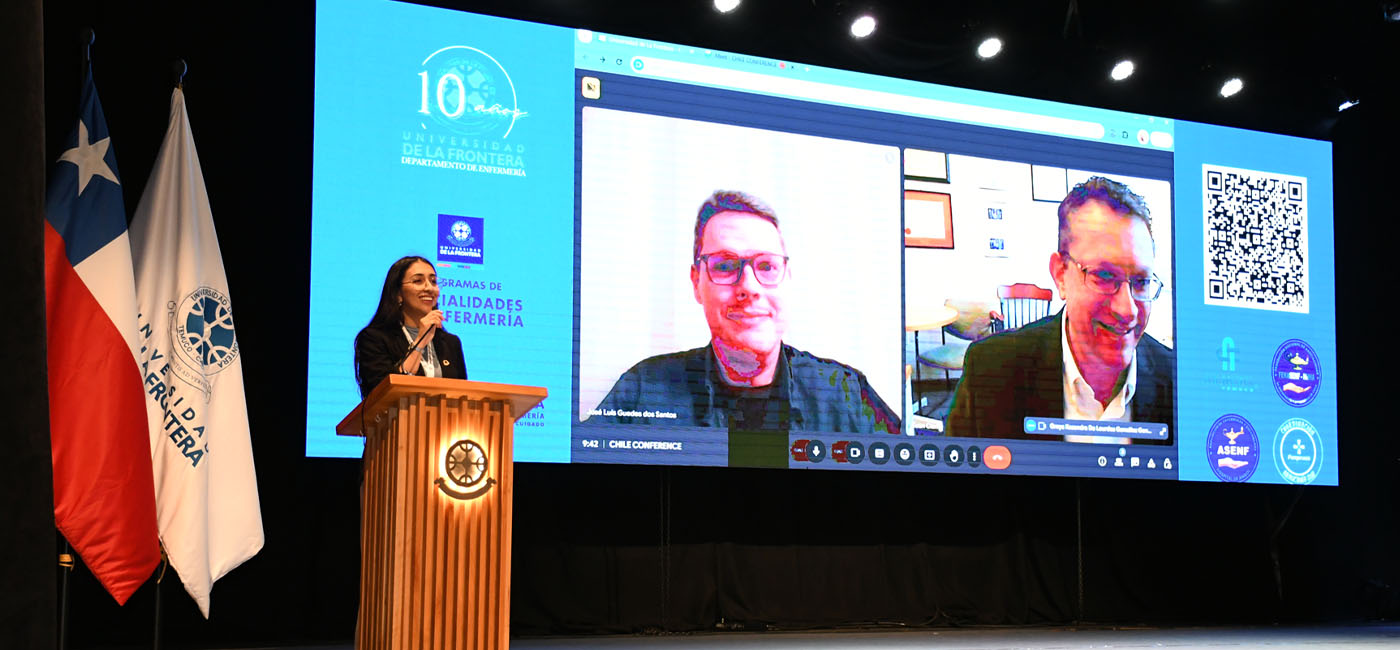The image size is (1400, 650).
Task: Open the emoji reactions button
Action: 904,454
